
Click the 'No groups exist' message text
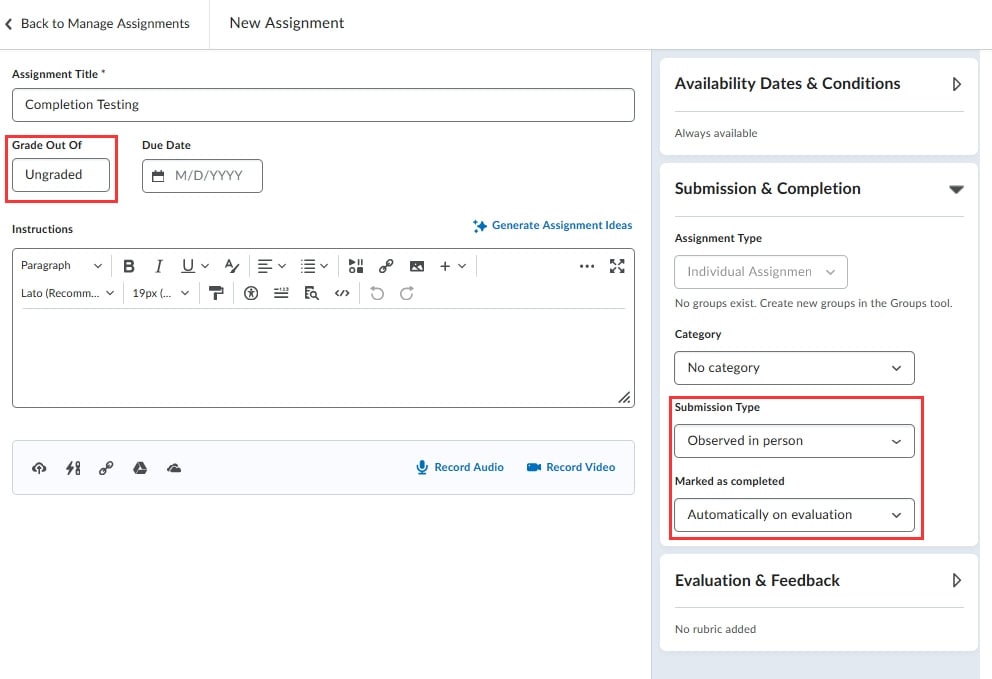(813, 303)
